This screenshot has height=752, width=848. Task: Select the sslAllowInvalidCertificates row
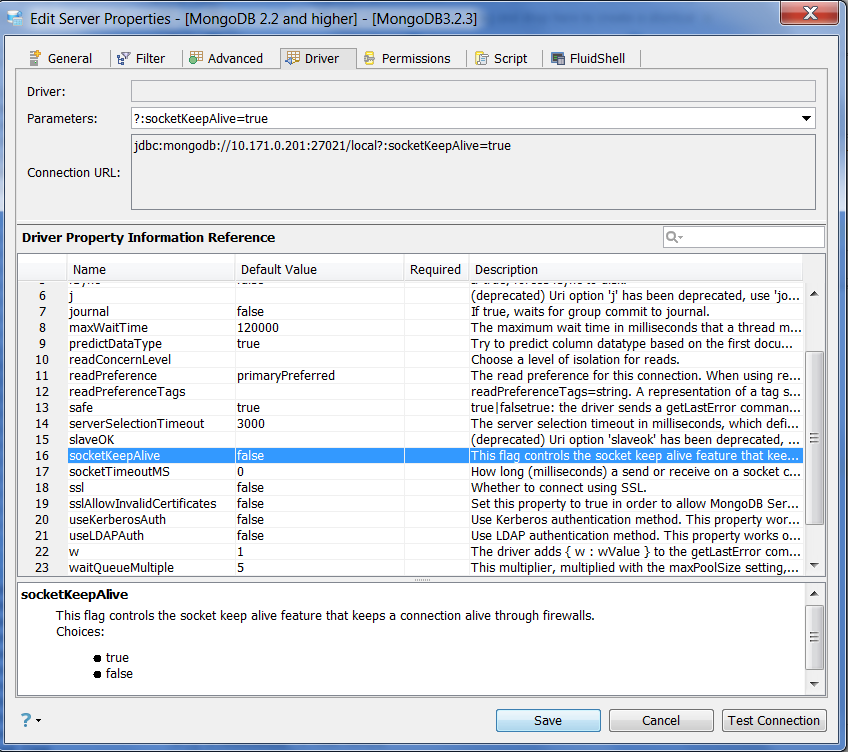tap(411, 504)
